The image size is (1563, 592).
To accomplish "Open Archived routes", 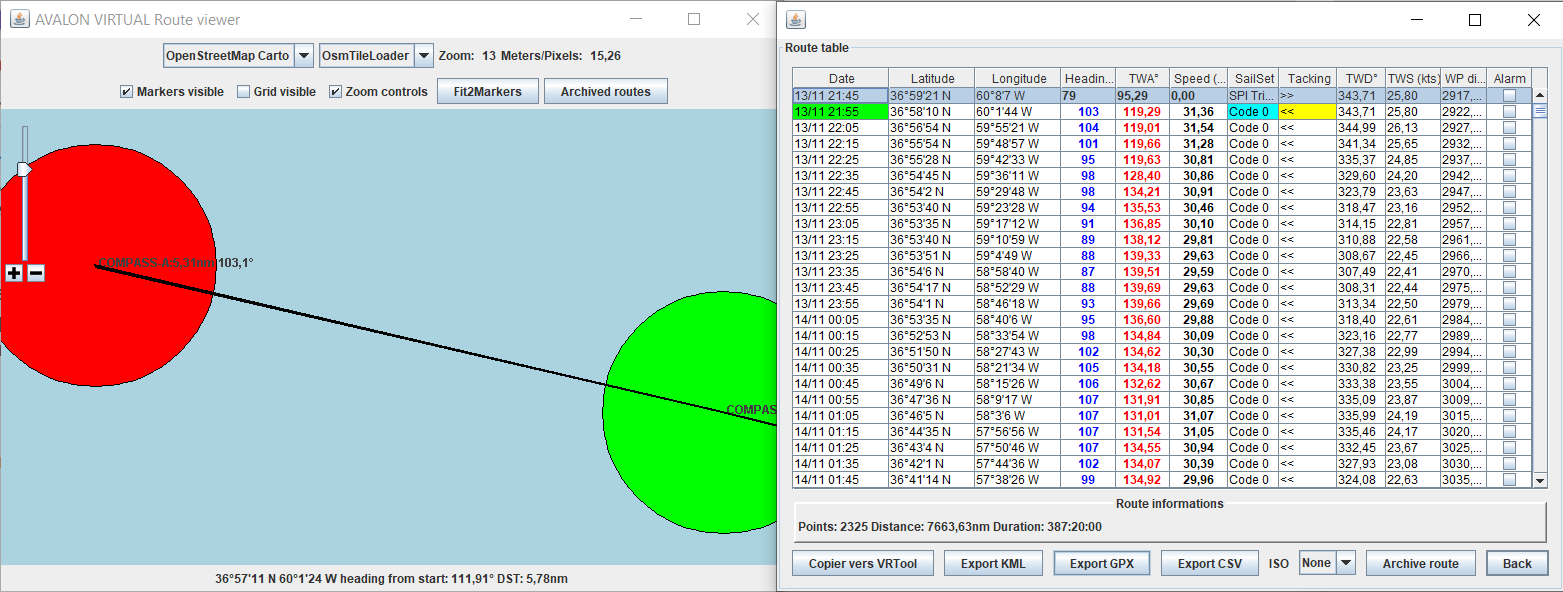I will click(x=605, y=92).
